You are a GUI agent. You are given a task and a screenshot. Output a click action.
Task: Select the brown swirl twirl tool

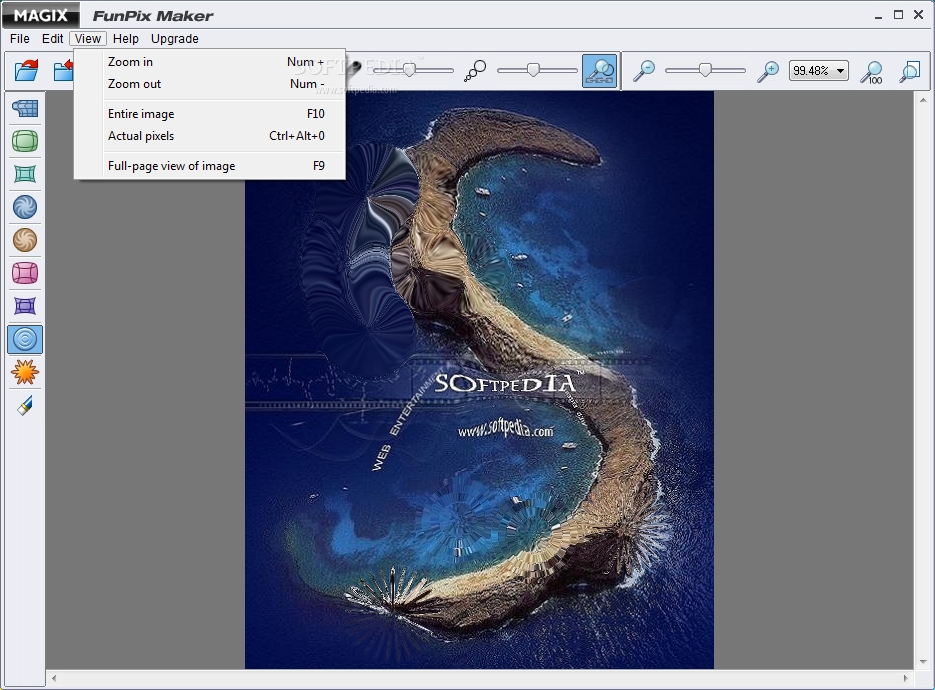pos(25,240)
